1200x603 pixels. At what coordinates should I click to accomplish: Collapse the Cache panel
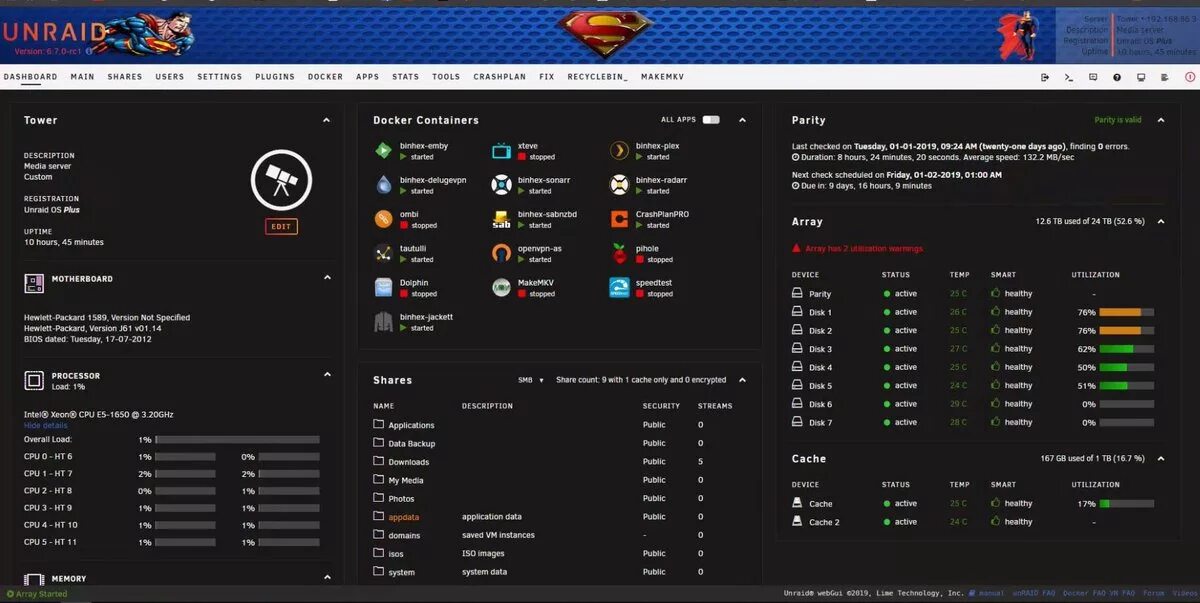click(1161, 458)
